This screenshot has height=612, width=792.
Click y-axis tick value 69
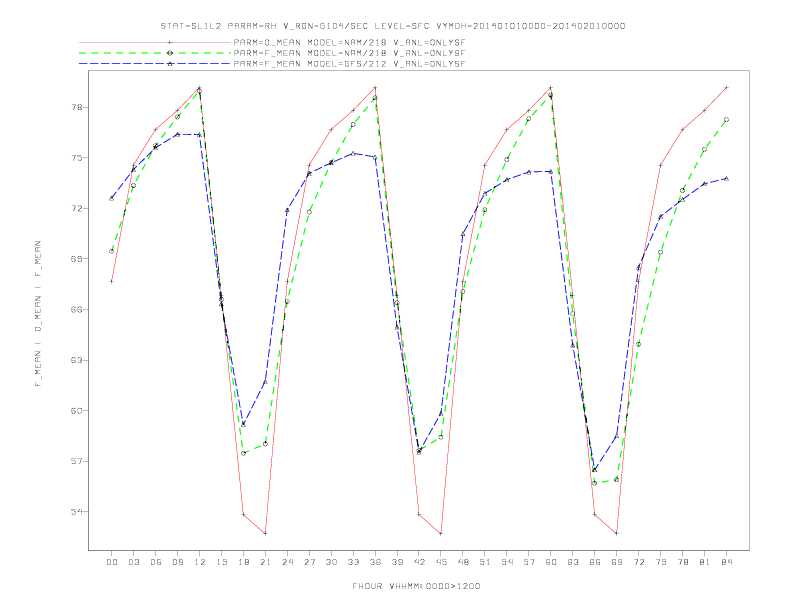[x=77, y=259]
